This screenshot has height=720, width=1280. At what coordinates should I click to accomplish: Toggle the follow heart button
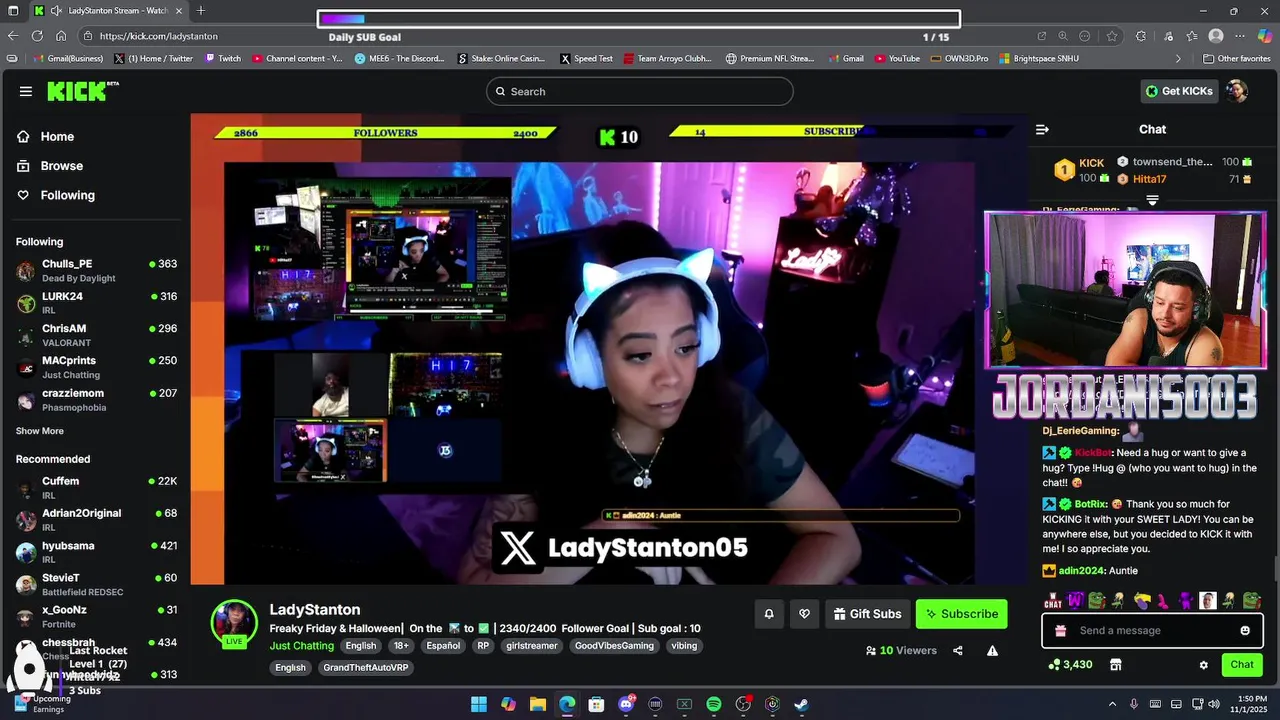804,614
